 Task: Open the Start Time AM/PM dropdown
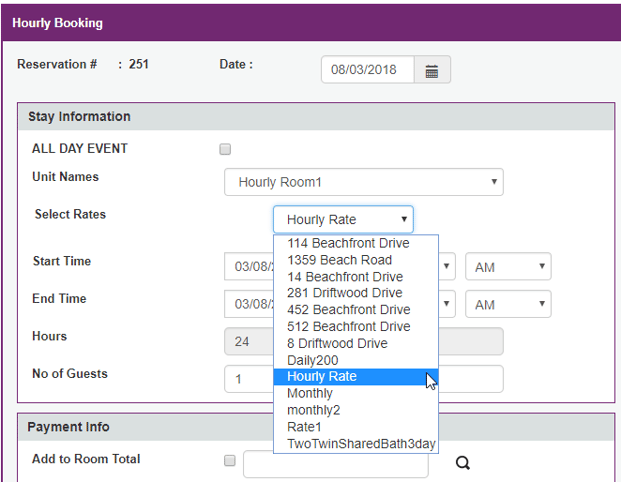pyautogui.click(x=508, y=267)
